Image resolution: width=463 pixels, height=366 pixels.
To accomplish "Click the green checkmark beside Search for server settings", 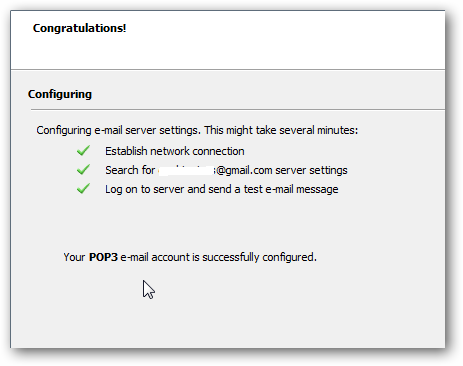I will point(83,170).
